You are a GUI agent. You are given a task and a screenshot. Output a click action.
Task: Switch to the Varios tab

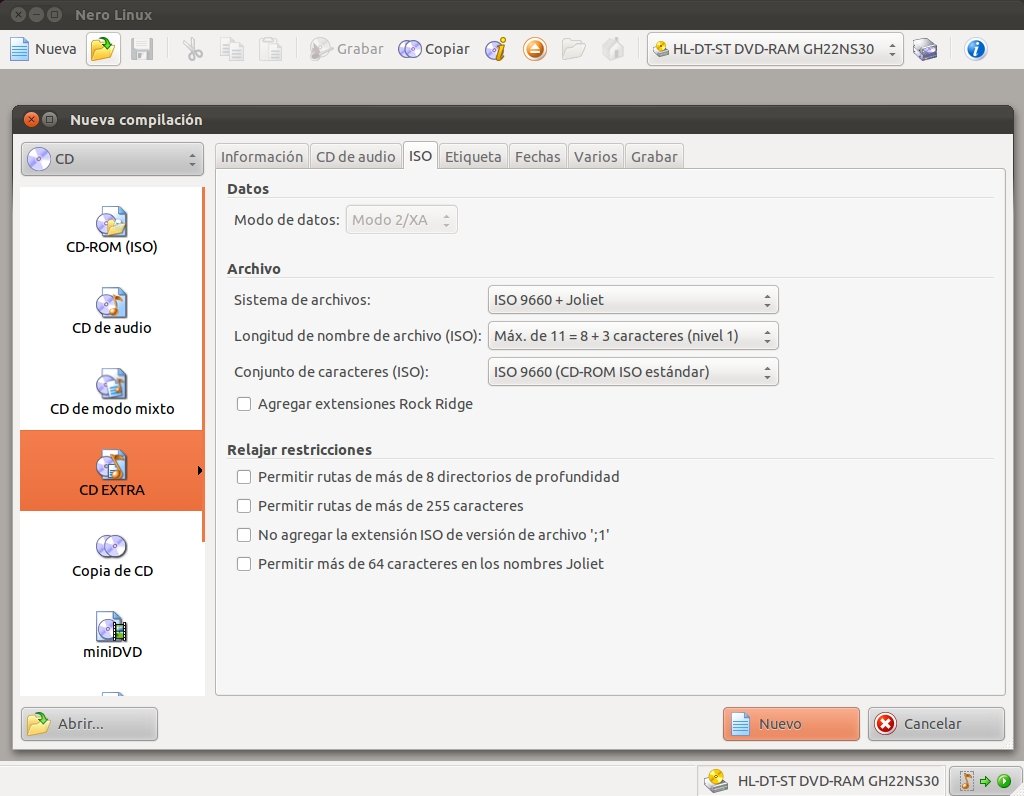coord(596,157)
